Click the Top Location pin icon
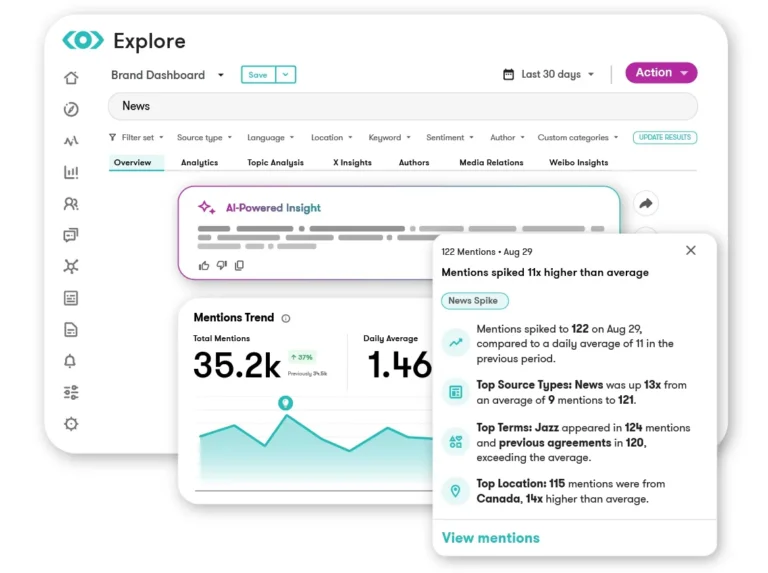The image size is (768, 573). (x=456, y=491)
